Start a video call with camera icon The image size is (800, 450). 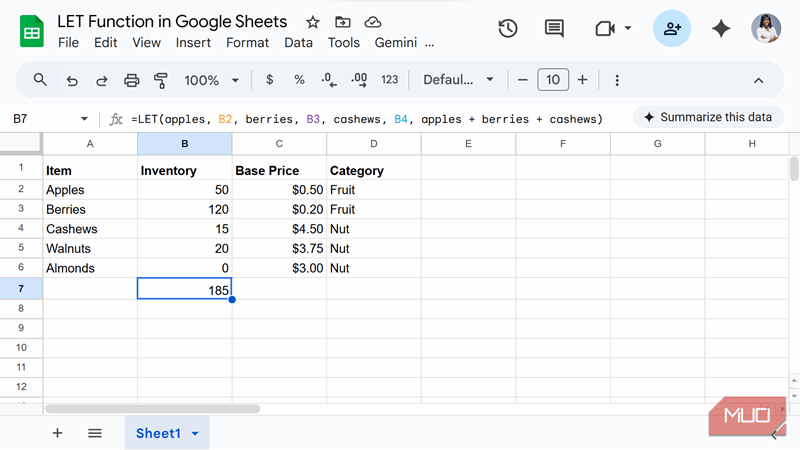coord(605,29)
